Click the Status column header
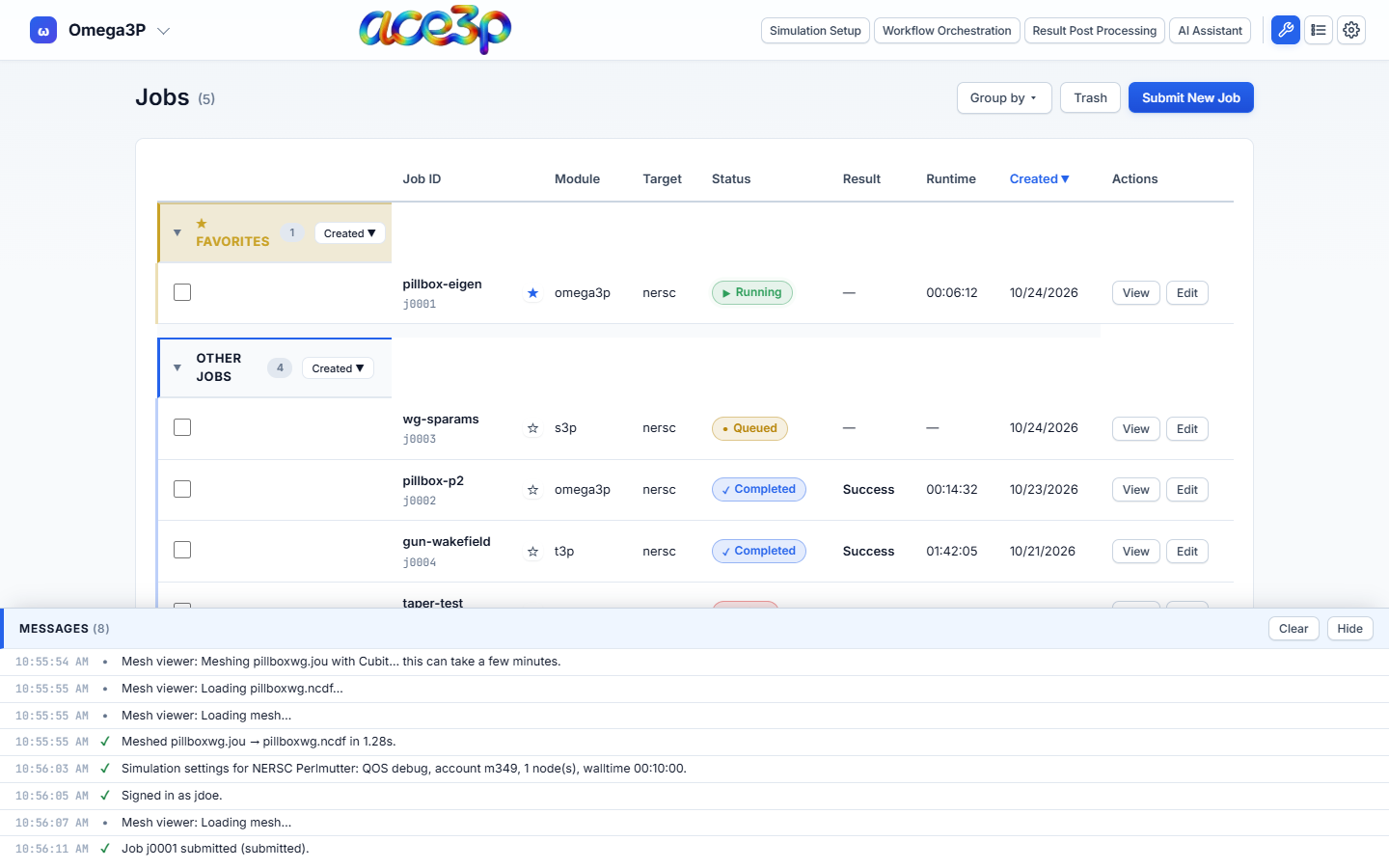Screen dimensions: 1389x868 (731, 179)
